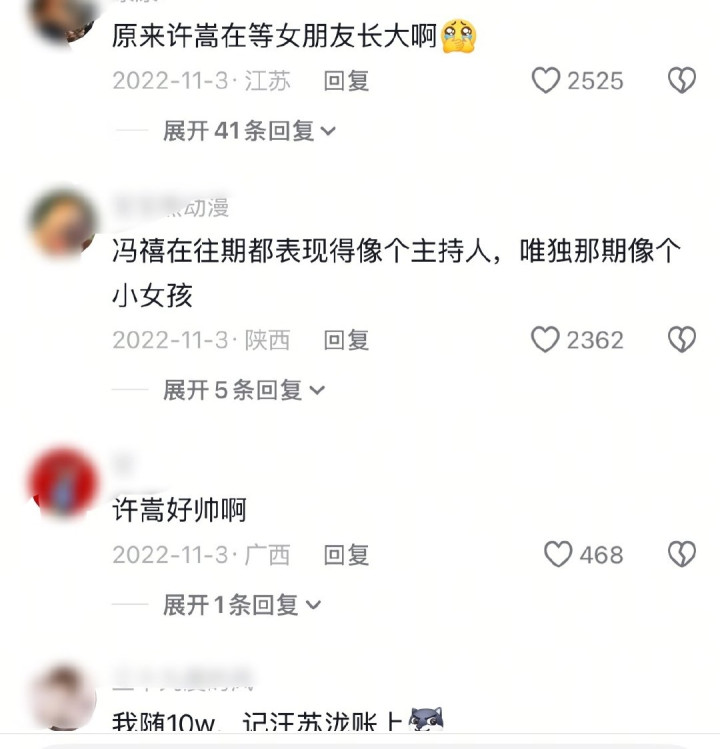Screen dimensions: 720x749
Task: Select the comment starting with 冯禧在往期
Action: click(397, 273)
